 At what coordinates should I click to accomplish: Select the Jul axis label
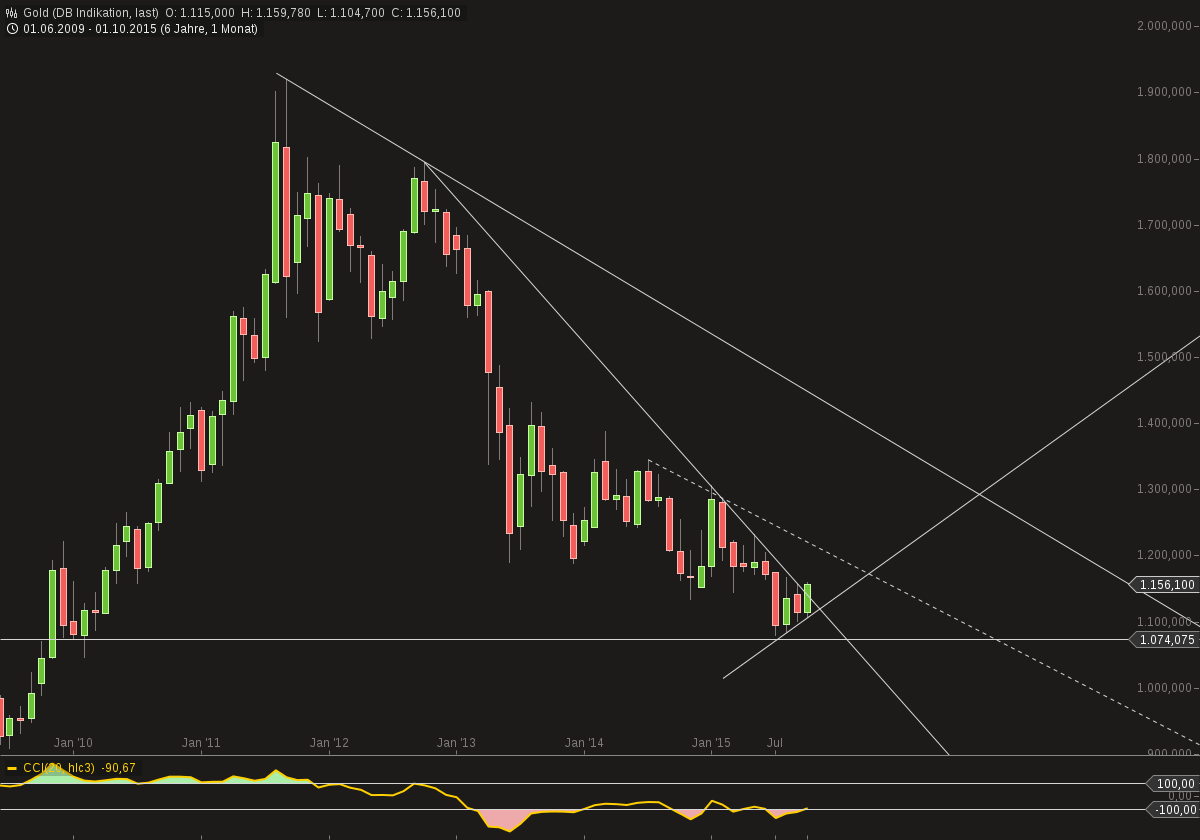(777, 743)
